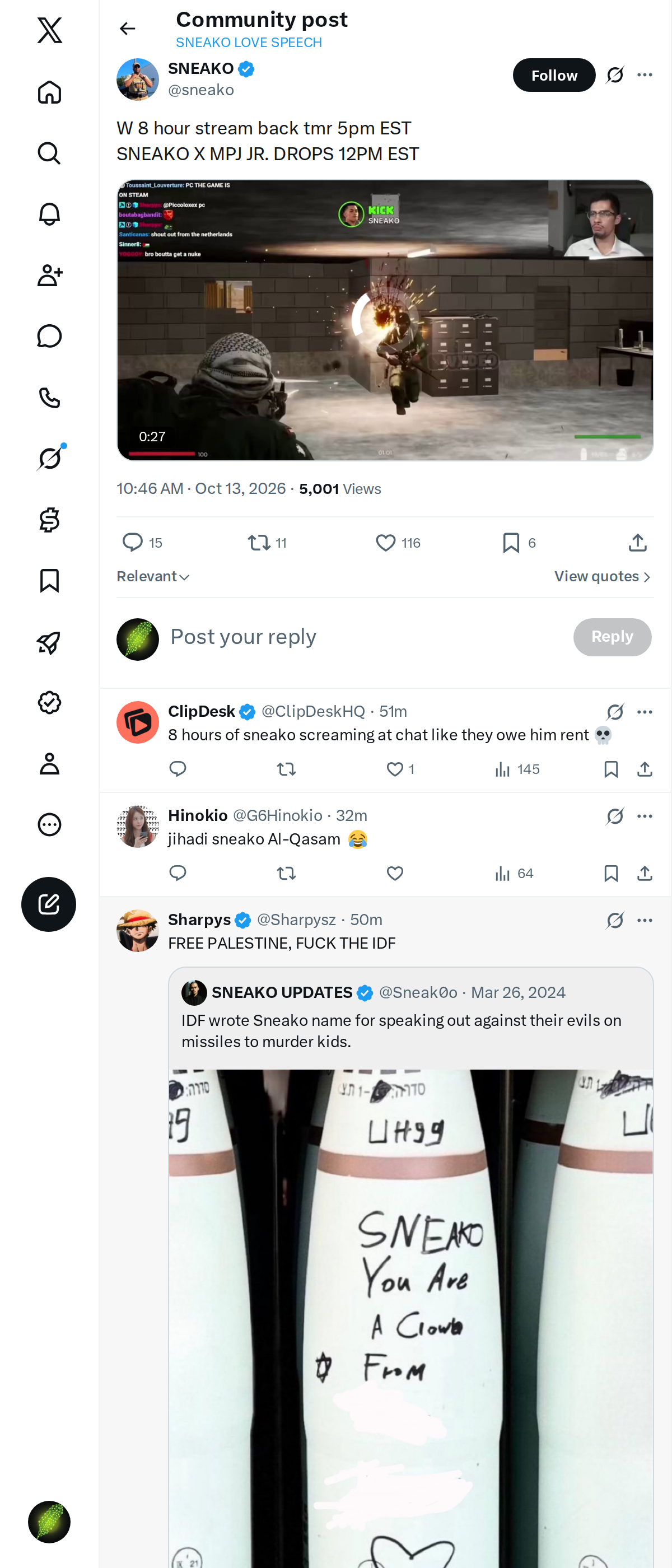Open the X home logo
Screen dimensions: 672x1568
tap(49, 30)
